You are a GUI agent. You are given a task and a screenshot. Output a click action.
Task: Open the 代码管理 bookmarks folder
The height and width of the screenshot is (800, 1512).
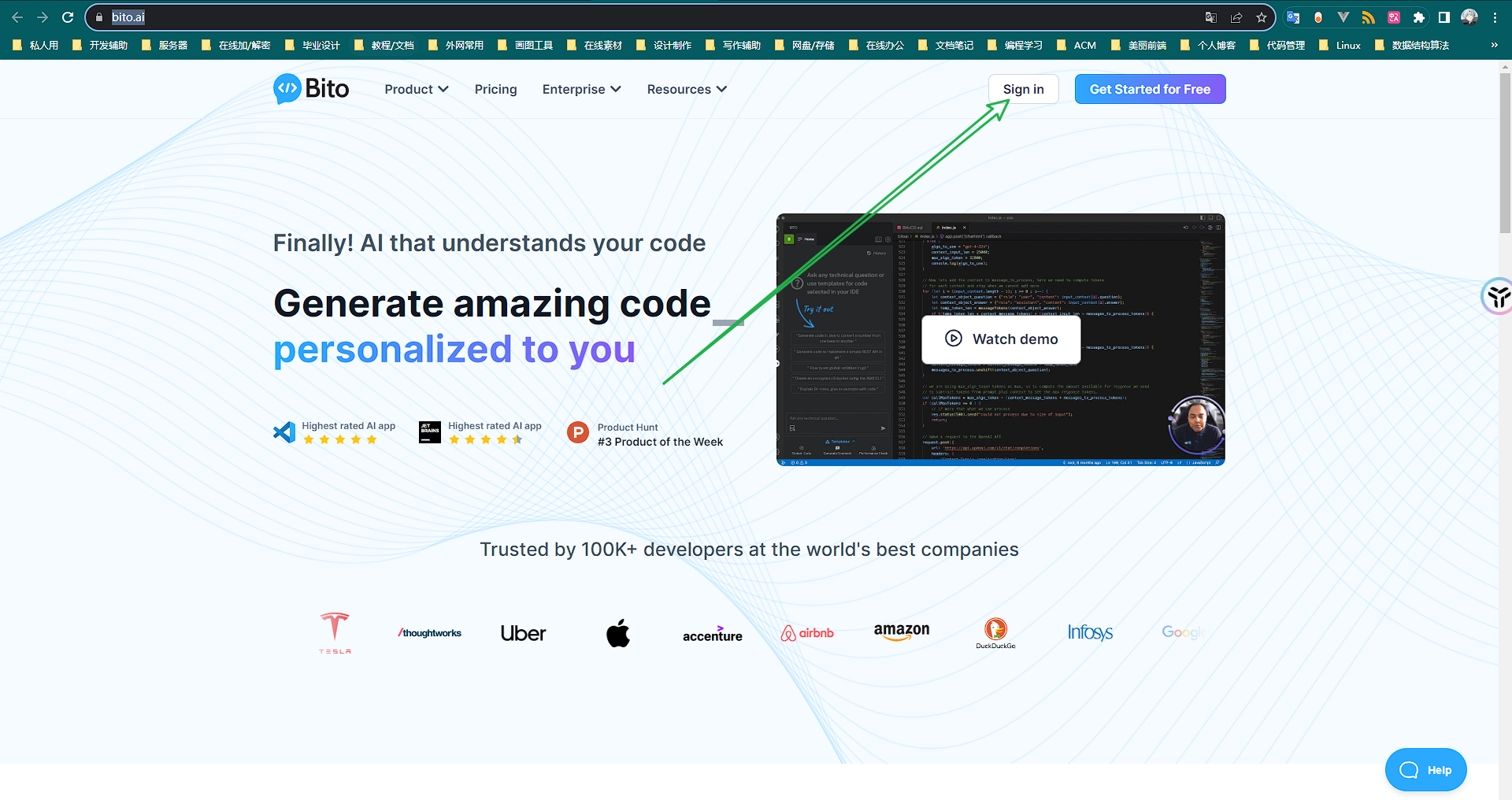click(x=1277, y=46)
